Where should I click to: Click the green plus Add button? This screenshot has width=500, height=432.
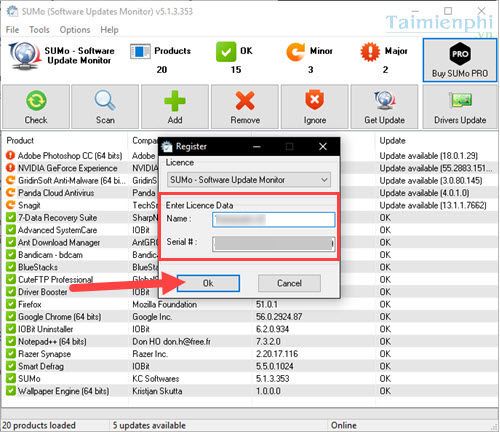pos(175,107)
